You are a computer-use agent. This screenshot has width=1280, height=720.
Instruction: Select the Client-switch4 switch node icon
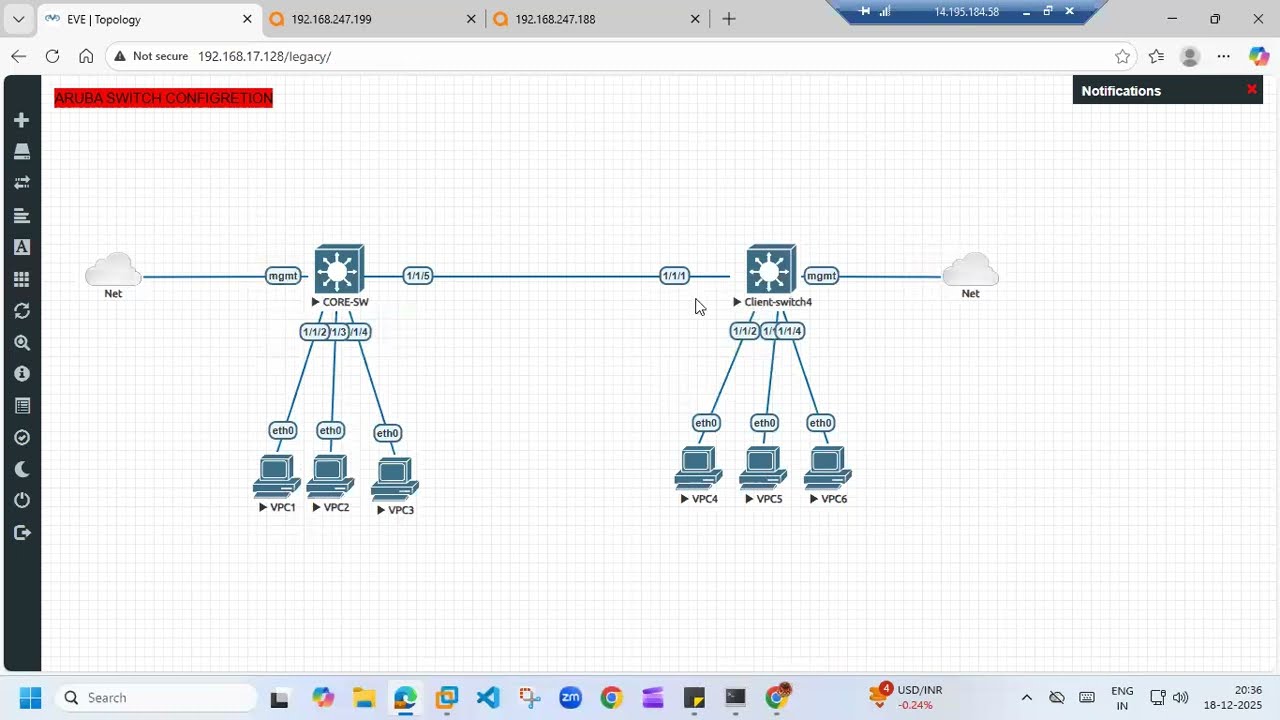tap(771, 269)
